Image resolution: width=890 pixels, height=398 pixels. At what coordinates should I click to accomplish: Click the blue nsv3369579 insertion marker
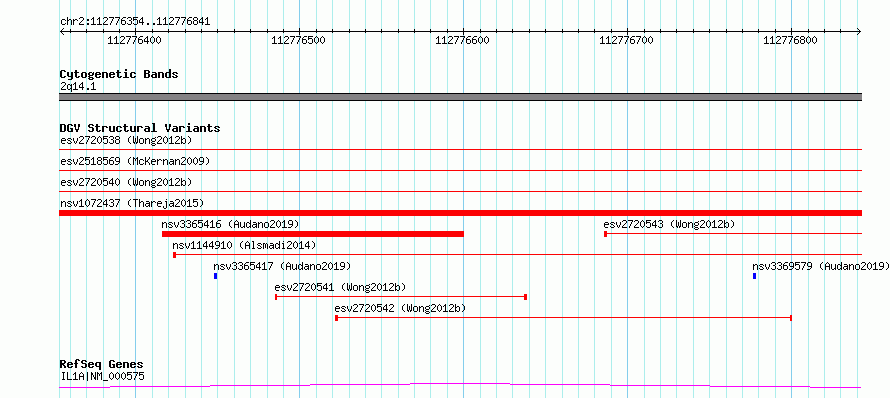point(754,276)
